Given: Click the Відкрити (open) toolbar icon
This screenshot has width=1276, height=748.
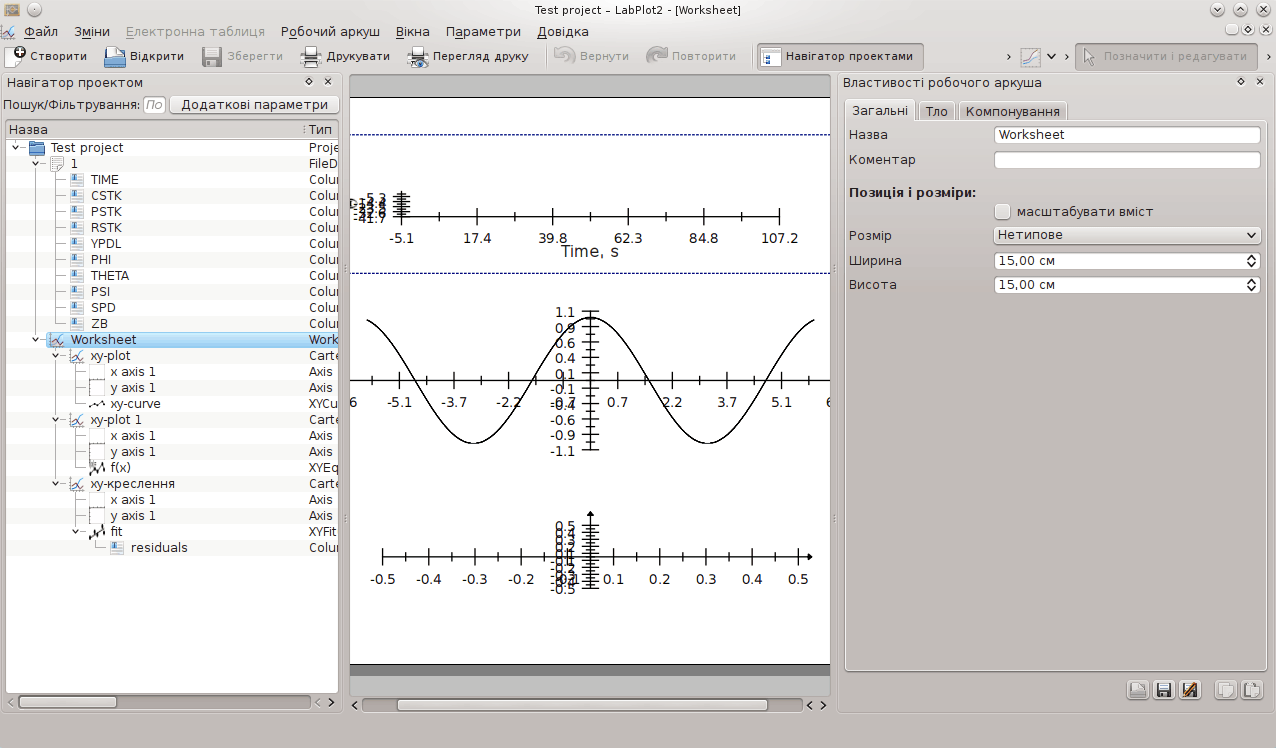Looking at the screenshot, I should [114, 56].
